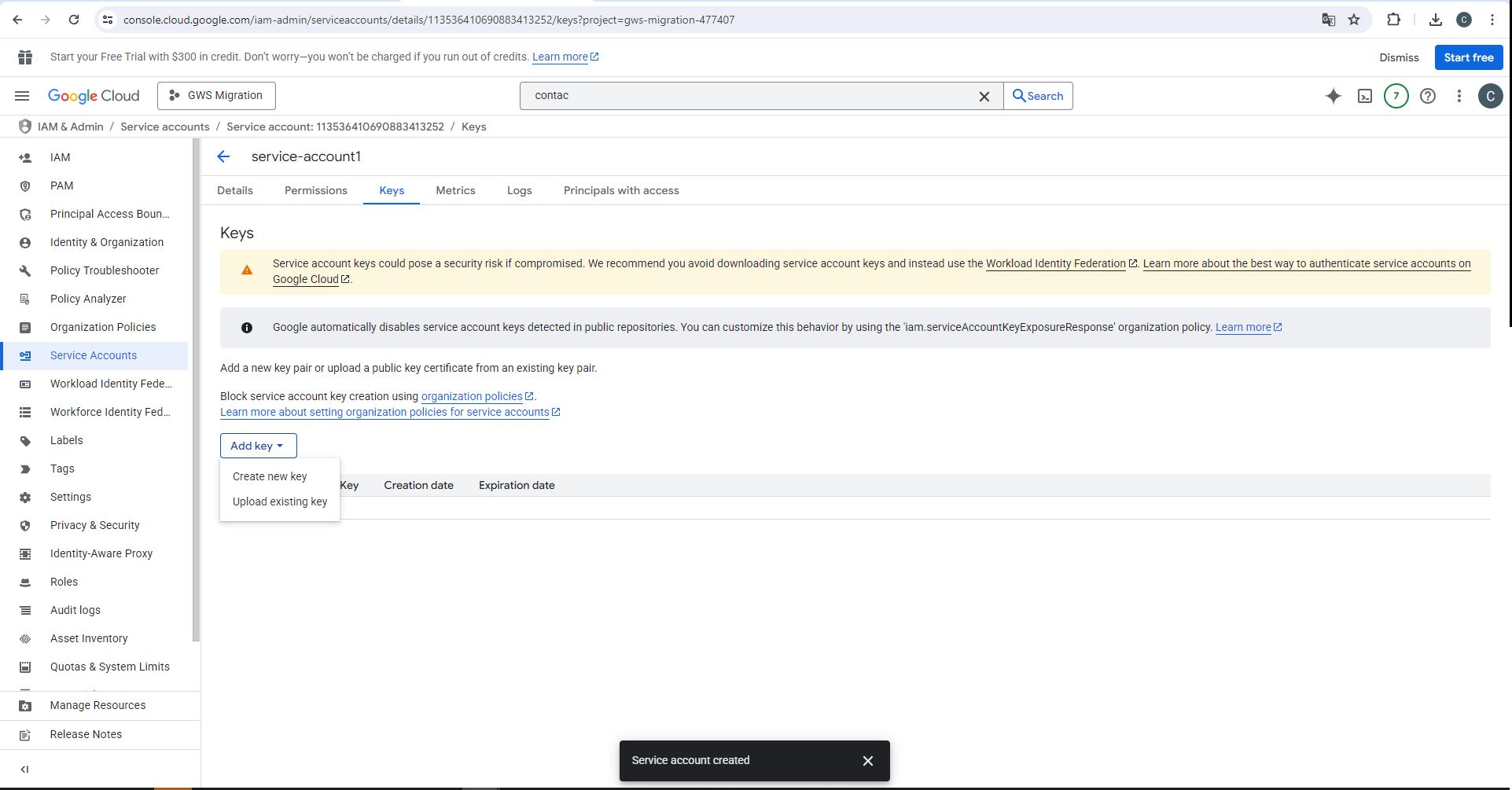The width and height of the screenshot is (1512, 790).
Task: Open GWS Migration project selector
Action: click(x=216, y=96)
